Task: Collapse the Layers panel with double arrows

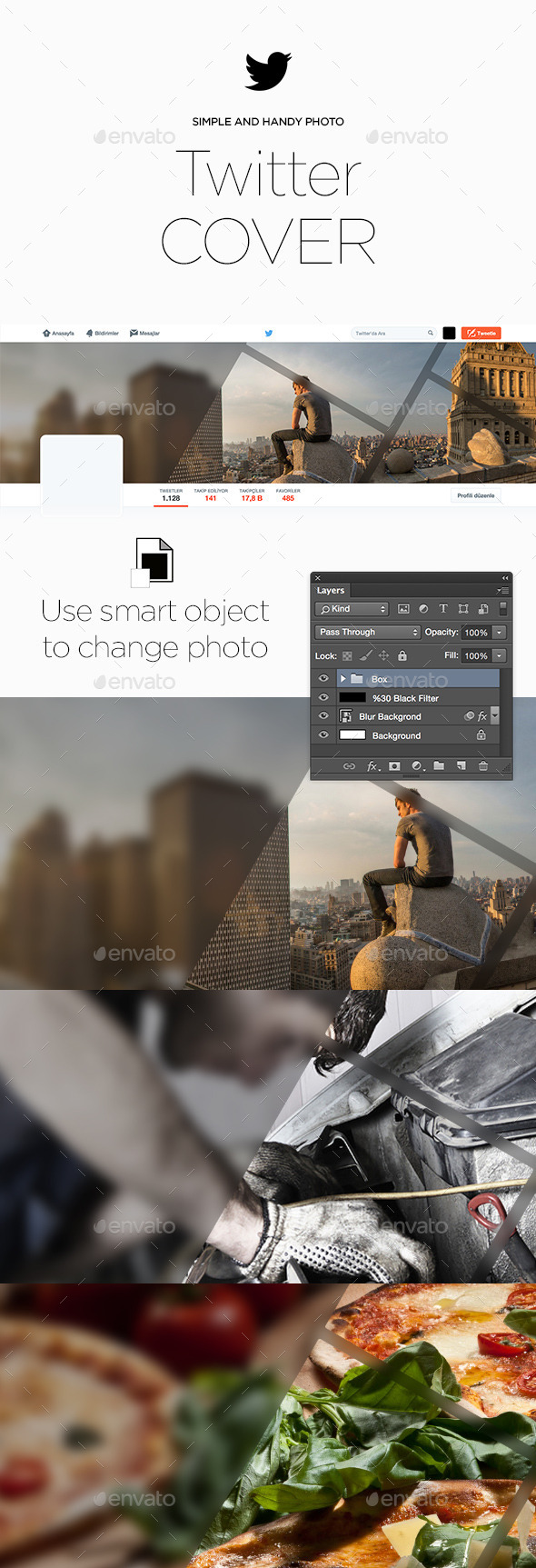Action: click(x=505, y=578)
